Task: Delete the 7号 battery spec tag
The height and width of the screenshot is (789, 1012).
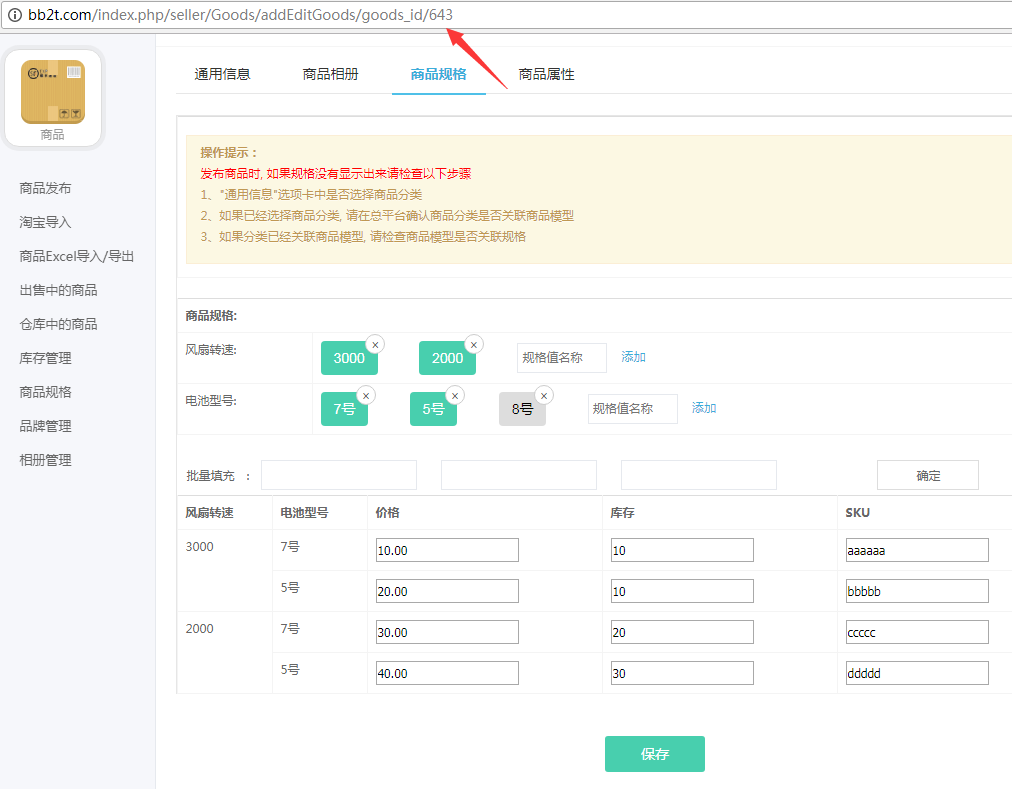Action: 365,395
